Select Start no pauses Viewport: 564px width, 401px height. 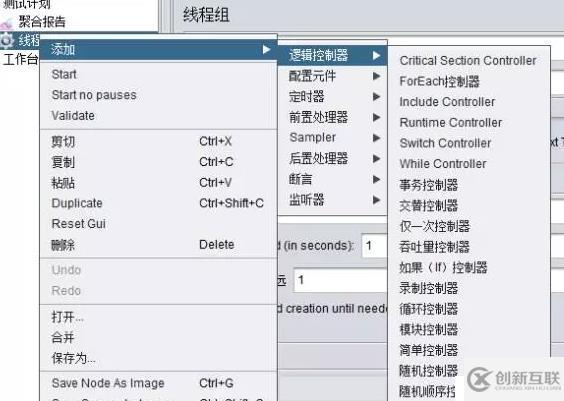coord(158,95)
